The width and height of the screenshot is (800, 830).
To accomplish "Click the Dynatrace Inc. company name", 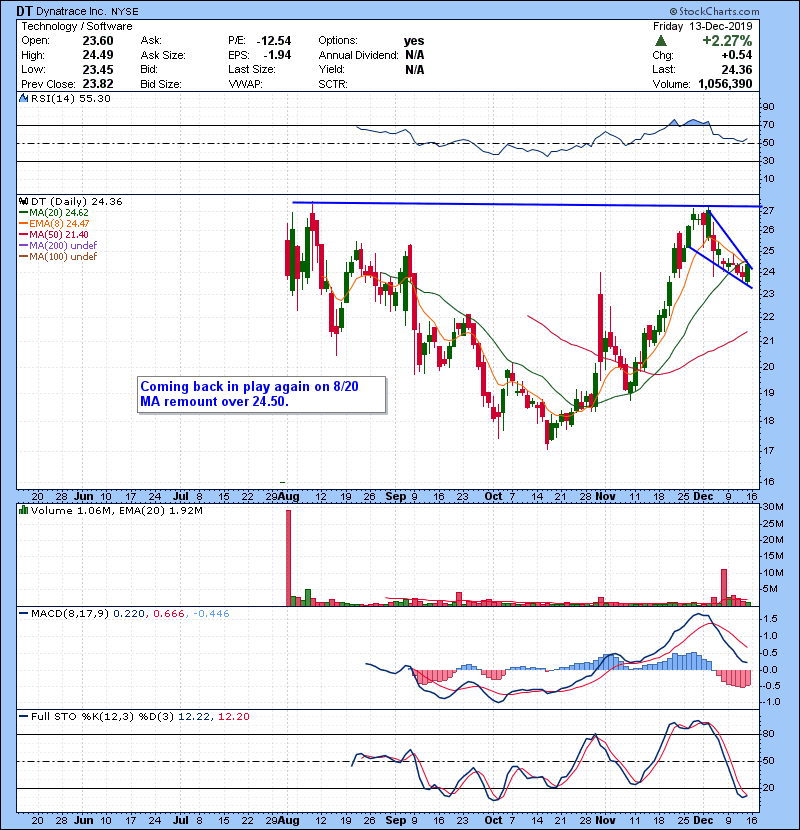I will point(70,11).
